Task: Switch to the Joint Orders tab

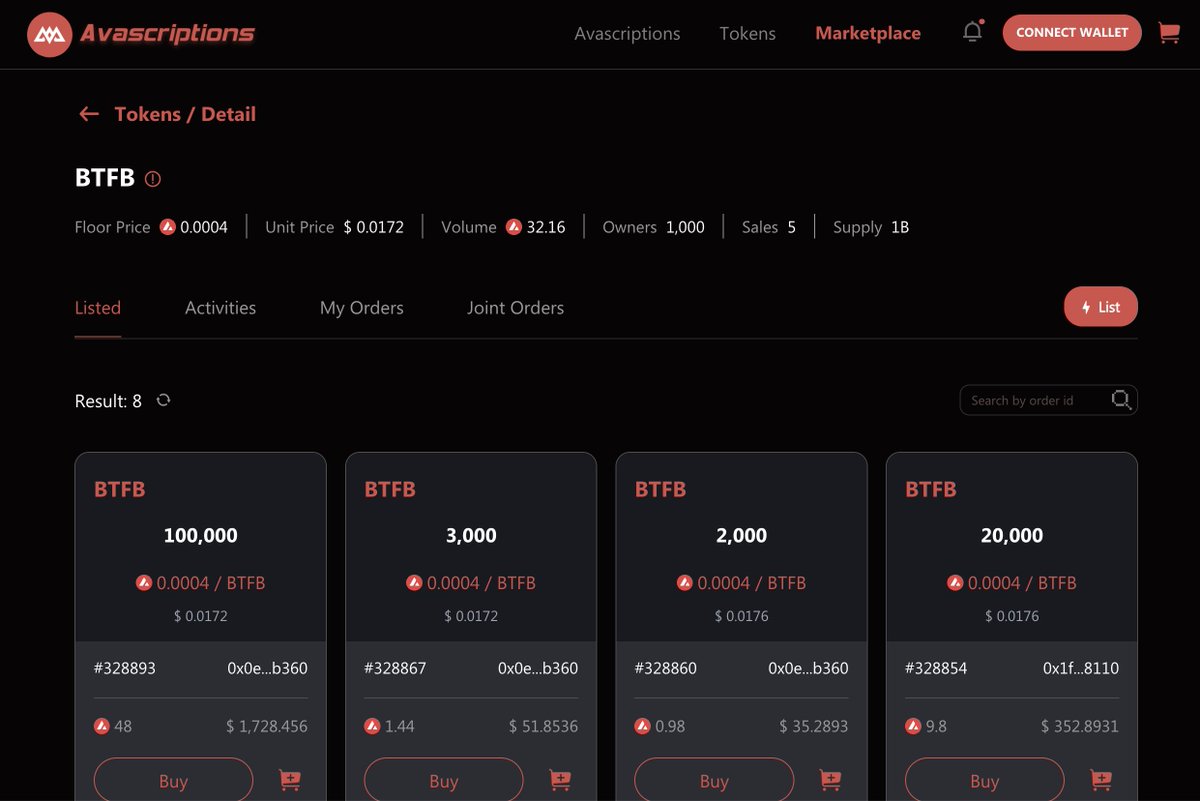Action: coord(515,308)
